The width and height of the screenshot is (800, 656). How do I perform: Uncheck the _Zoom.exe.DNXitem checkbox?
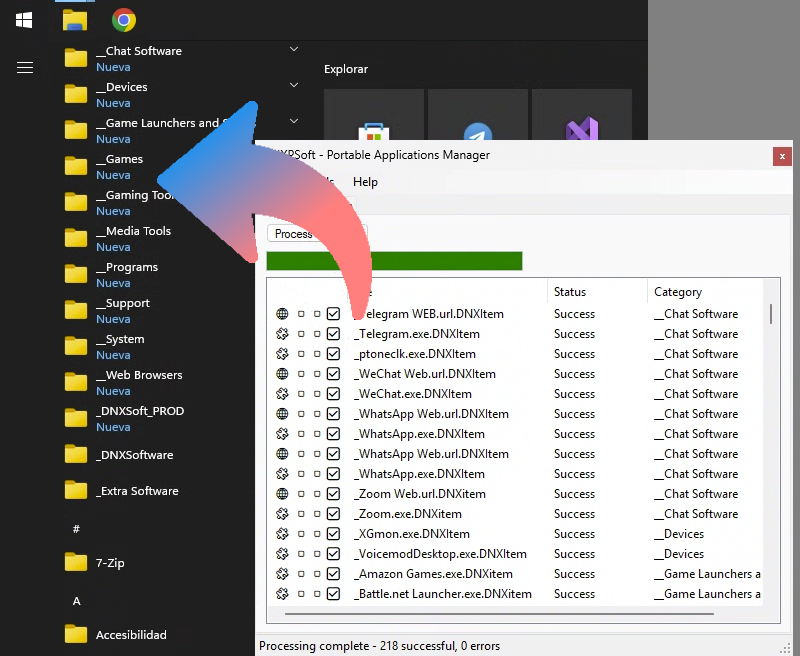(x=333, y=514)
